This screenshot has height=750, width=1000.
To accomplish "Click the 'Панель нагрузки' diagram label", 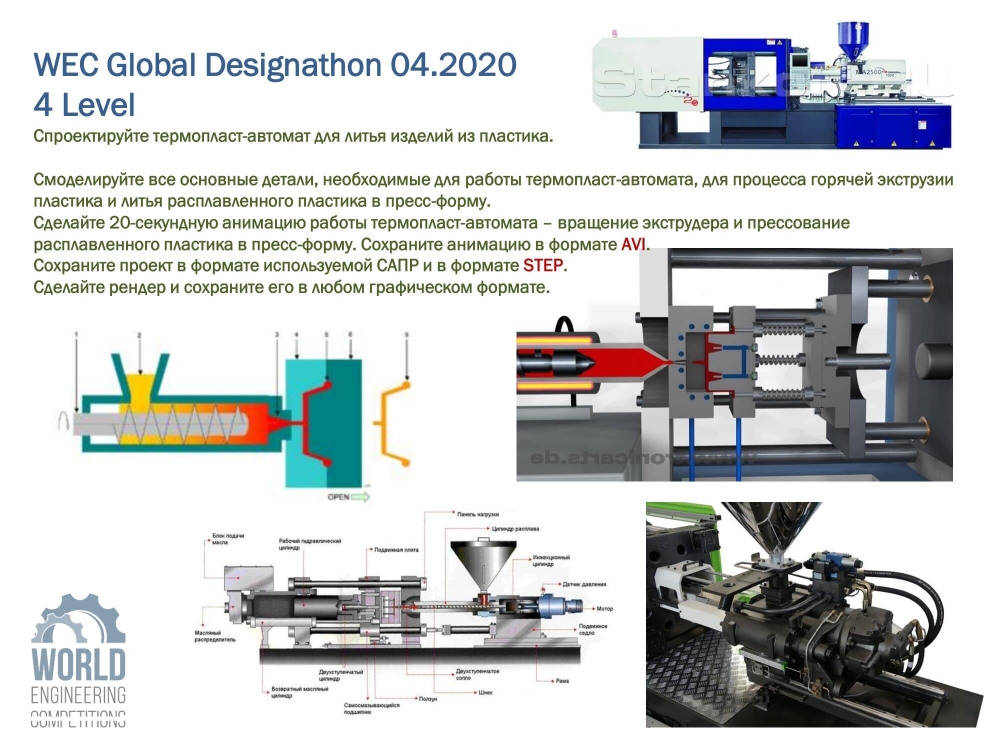I will (478, 514).
